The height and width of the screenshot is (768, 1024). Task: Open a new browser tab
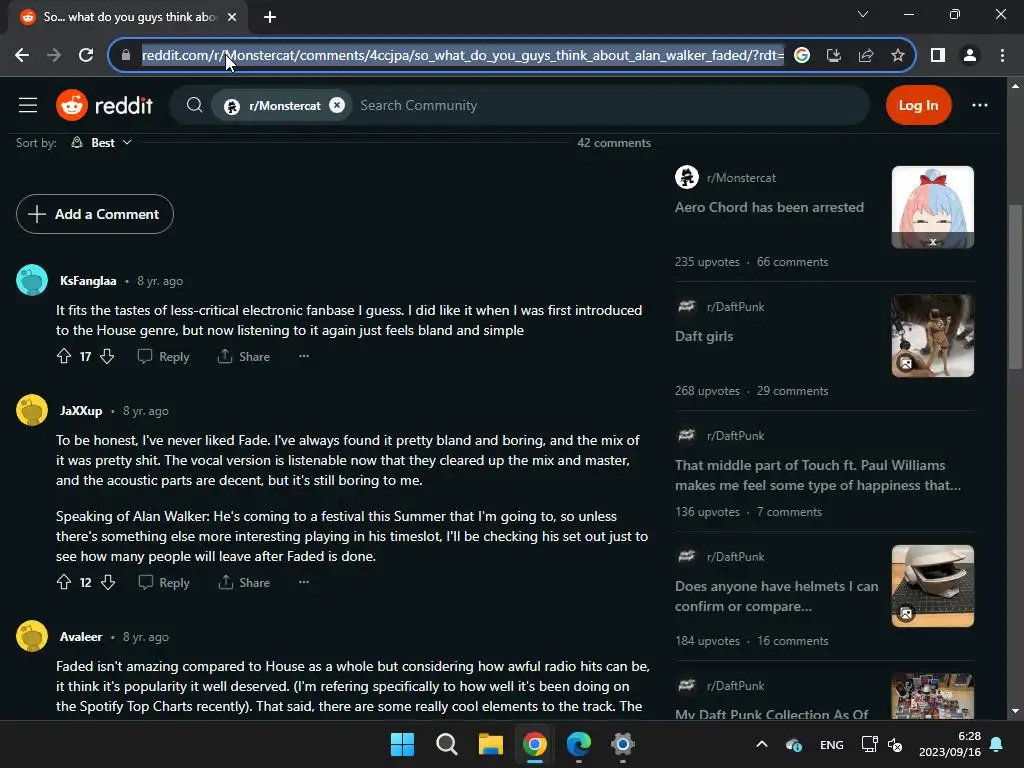coord(270,17)
